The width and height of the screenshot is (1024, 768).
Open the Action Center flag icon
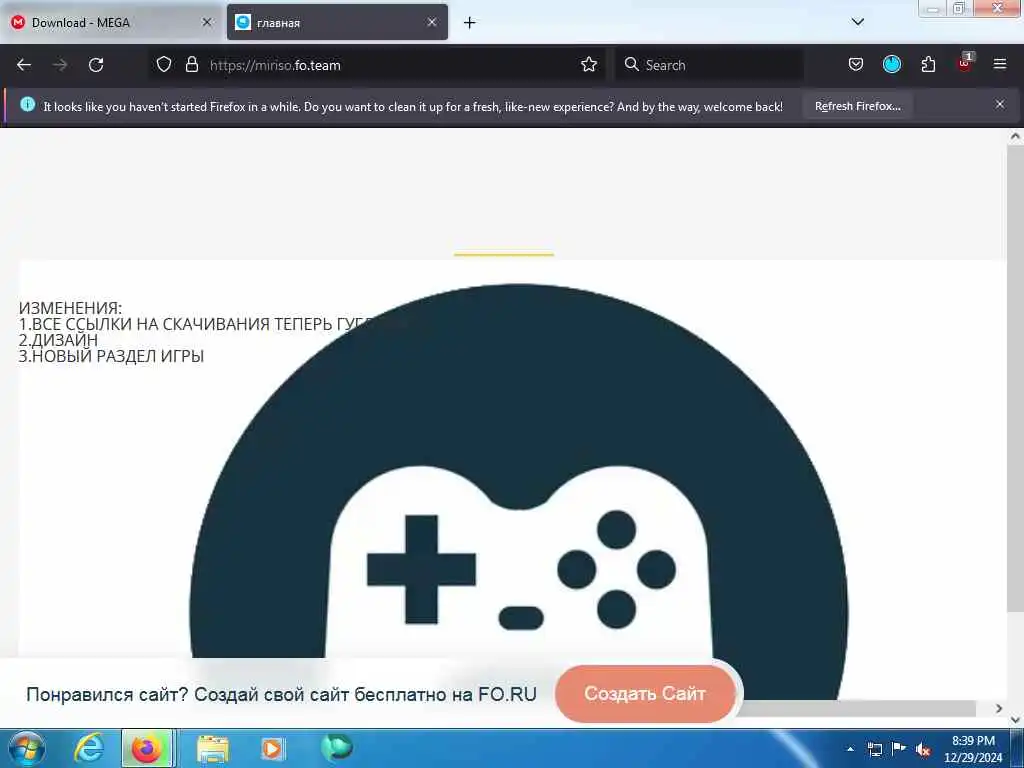click(899, 748)
